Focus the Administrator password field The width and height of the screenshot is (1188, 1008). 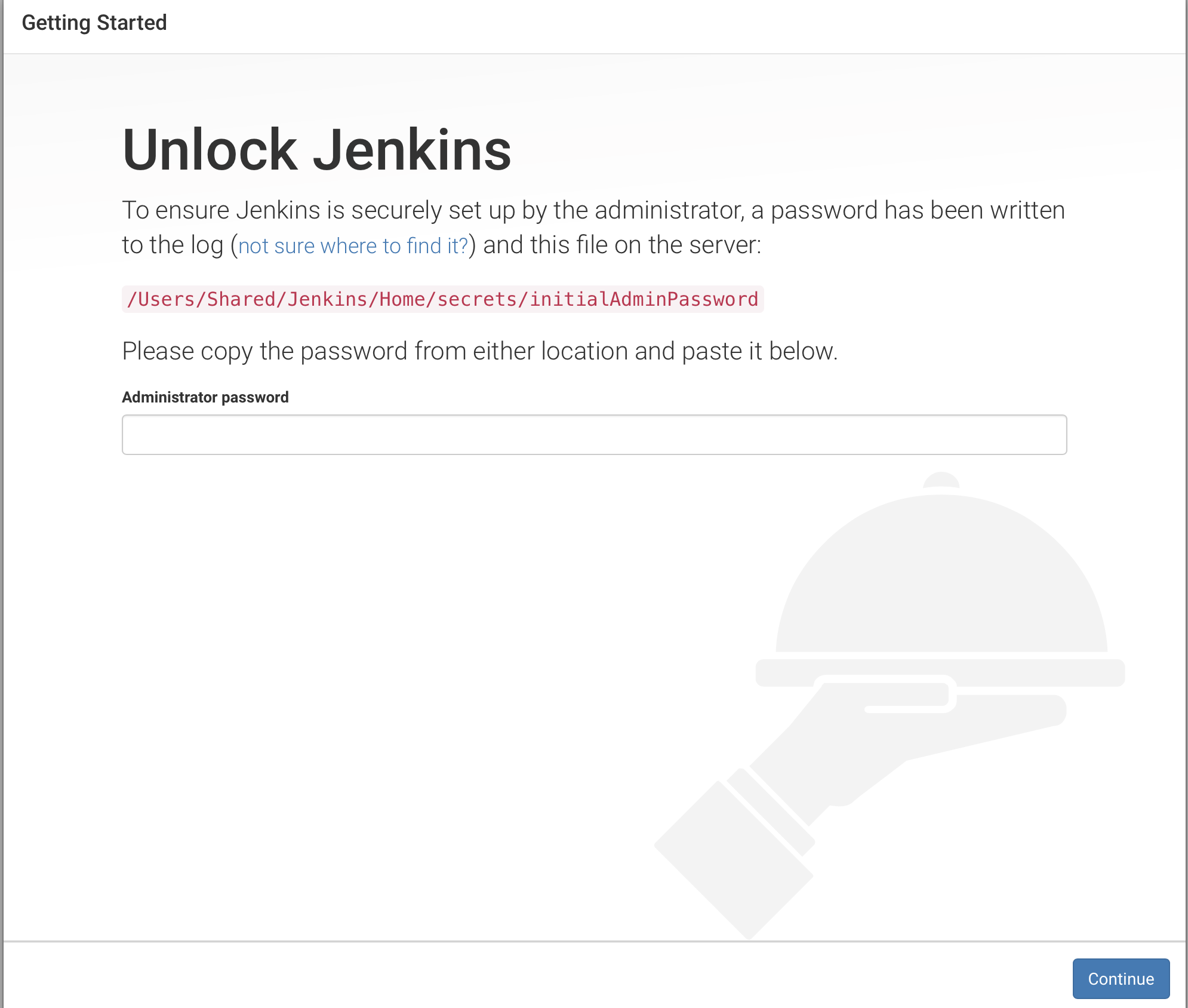coord(594,435)
